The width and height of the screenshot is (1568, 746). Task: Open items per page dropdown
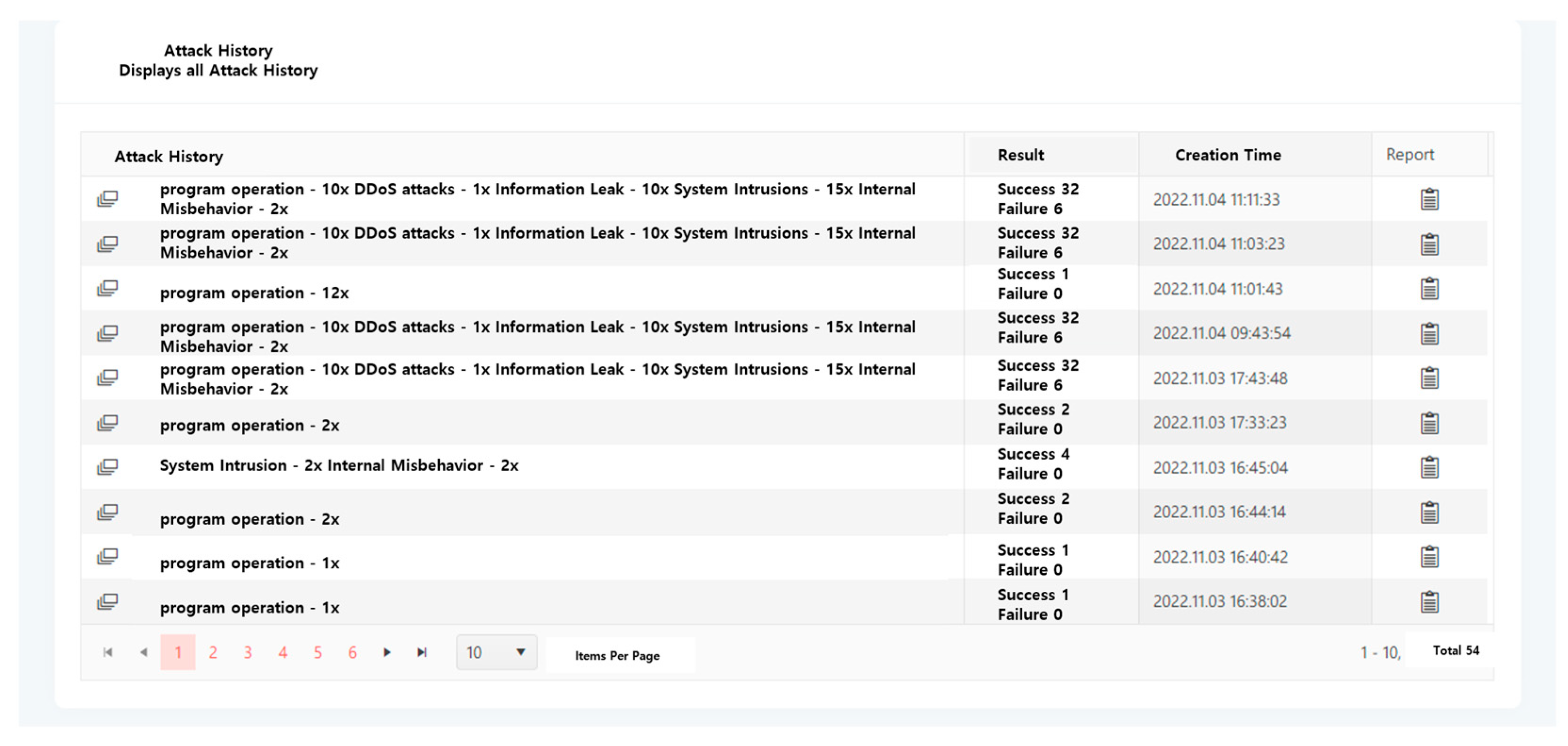click(496, 652)
